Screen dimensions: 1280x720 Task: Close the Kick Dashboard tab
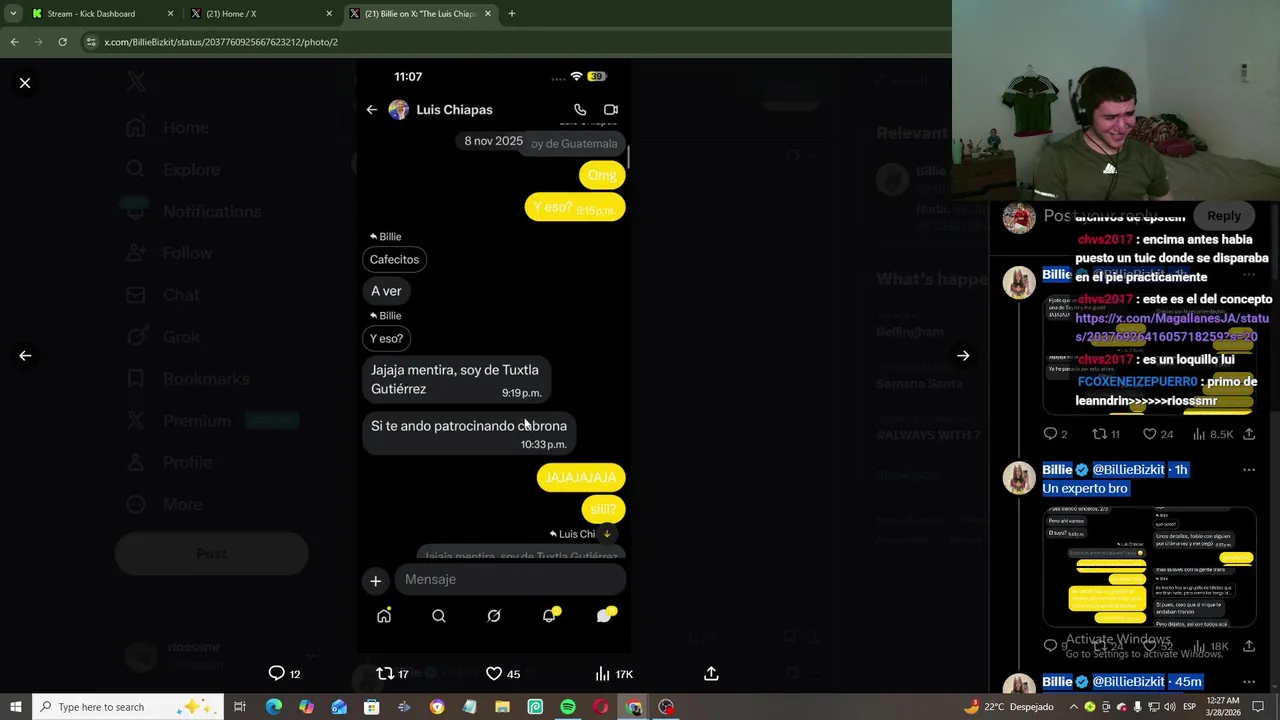(170, 14)
